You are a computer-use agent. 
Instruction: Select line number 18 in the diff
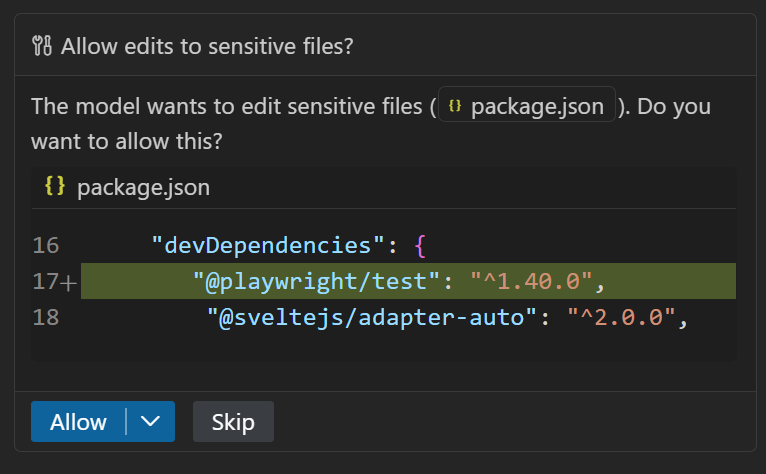pyautogui.click(x=46, y=318)
